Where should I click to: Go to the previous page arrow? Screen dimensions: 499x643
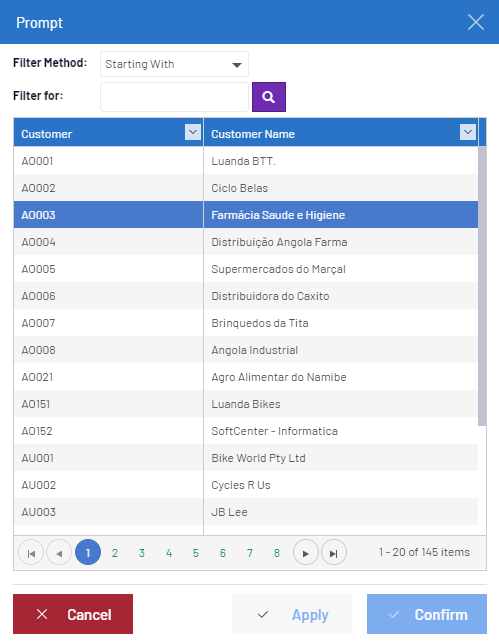(59, 552)
